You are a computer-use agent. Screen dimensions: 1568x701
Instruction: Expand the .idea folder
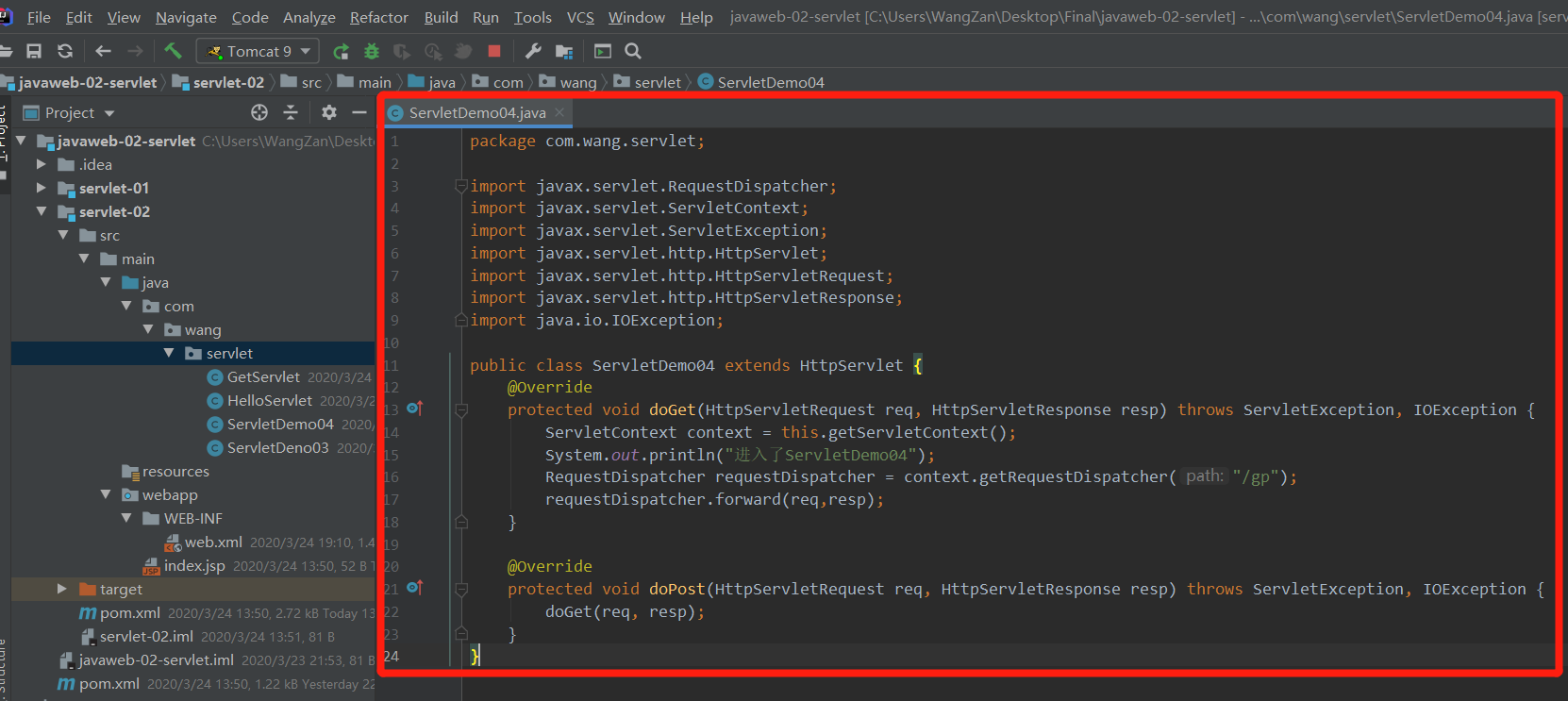42,164
